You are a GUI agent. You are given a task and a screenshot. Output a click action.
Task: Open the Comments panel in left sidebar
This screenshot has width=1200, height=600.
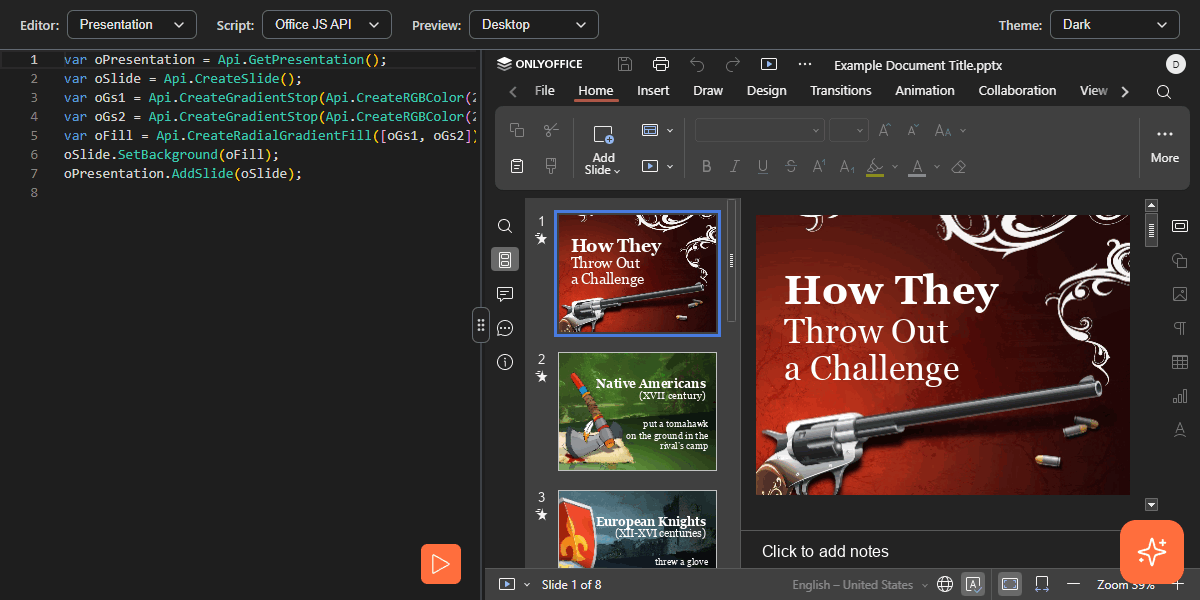pyautogui.click(x=505, y=294)
